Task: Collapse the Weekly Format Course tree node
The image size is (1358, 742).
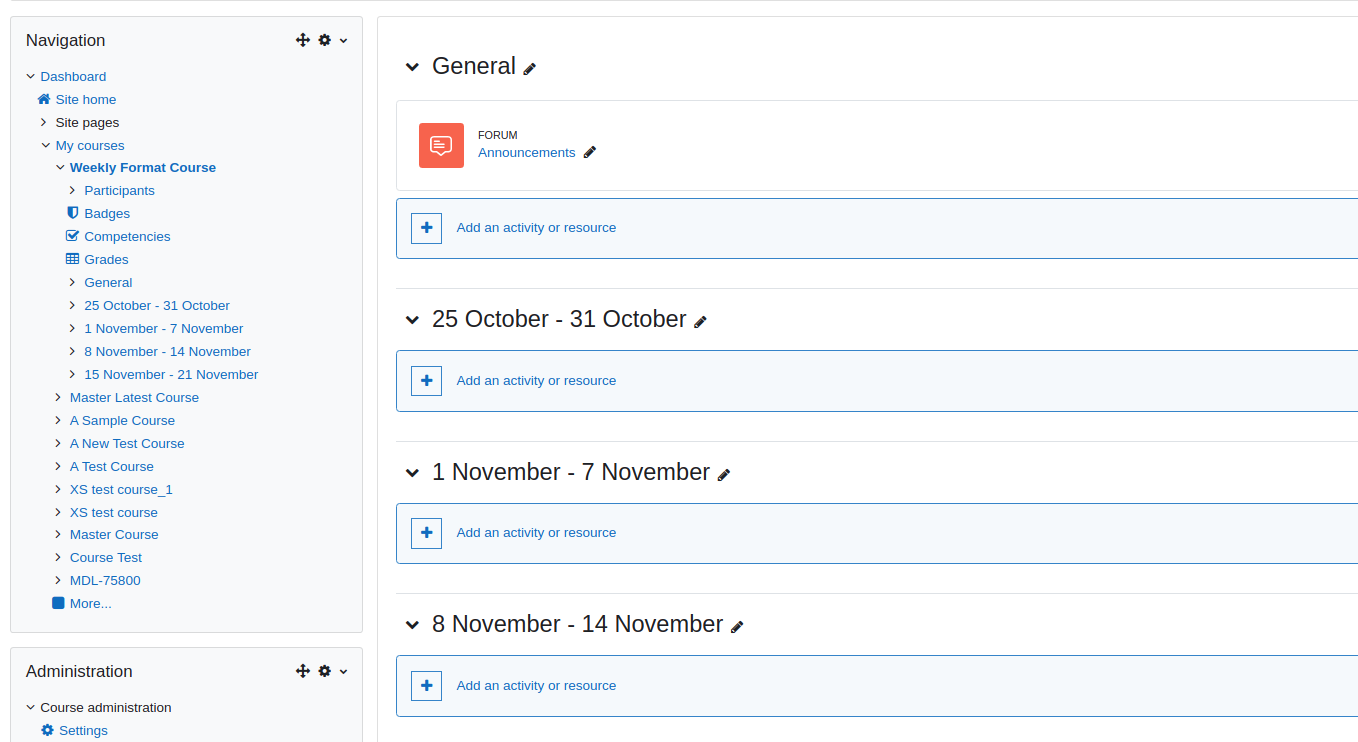Action: pyautogui.click(x=60, y=167)
